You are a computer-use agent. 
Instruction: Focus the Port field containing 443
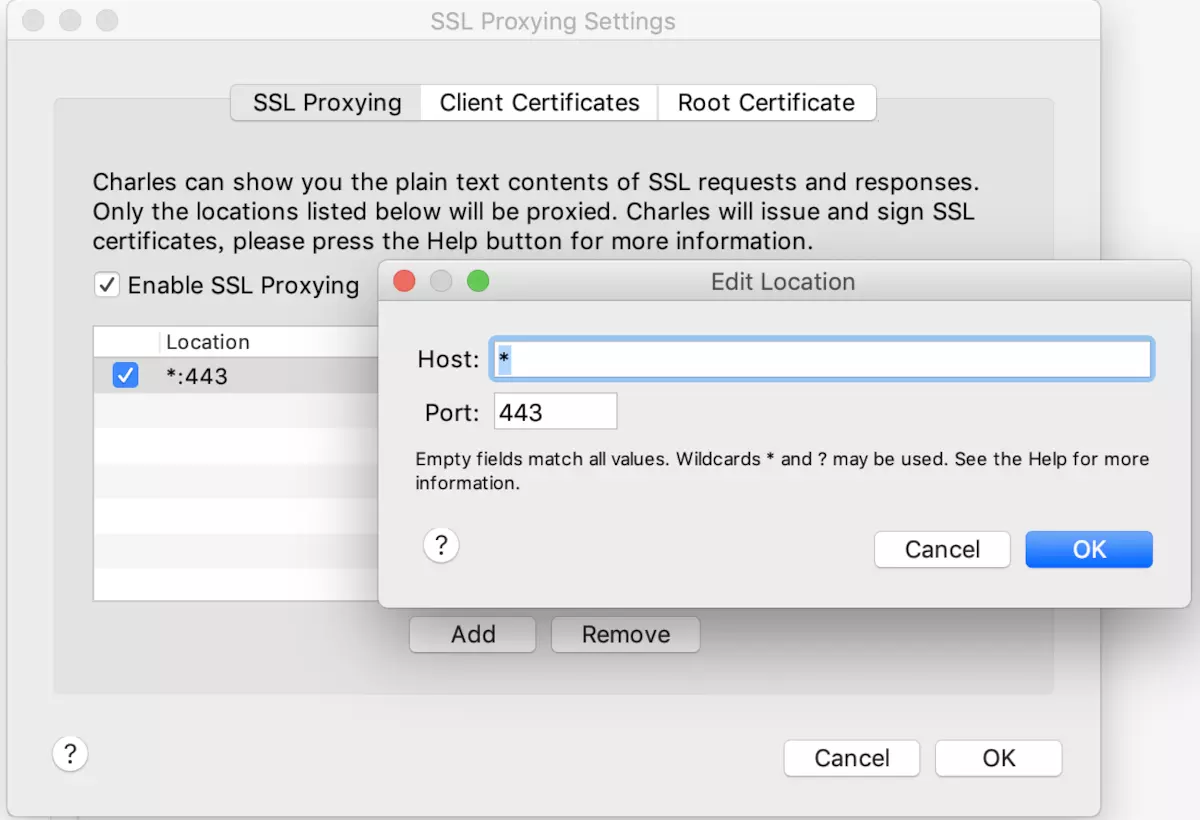(x=555, y=411)
